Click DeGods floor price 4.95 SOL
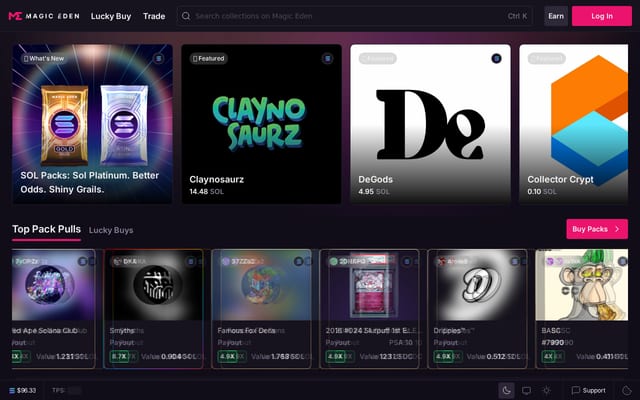640x400 pixels. tap(374, 191)
